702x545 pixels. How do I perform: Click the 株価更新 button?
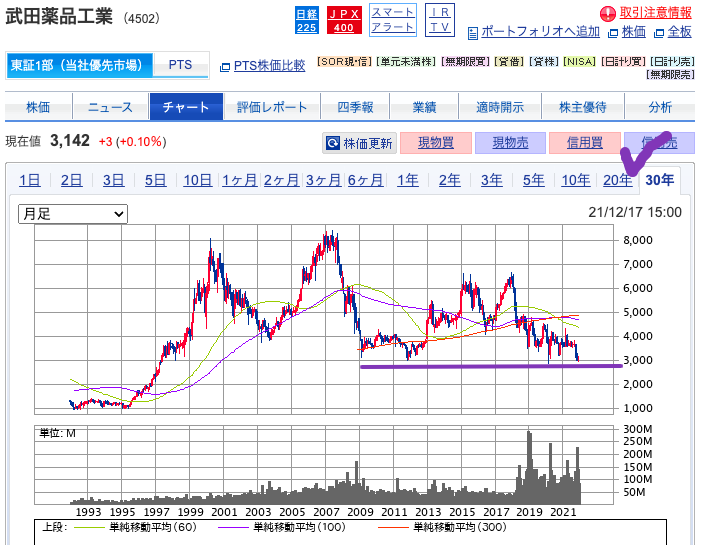coord(360,143)
